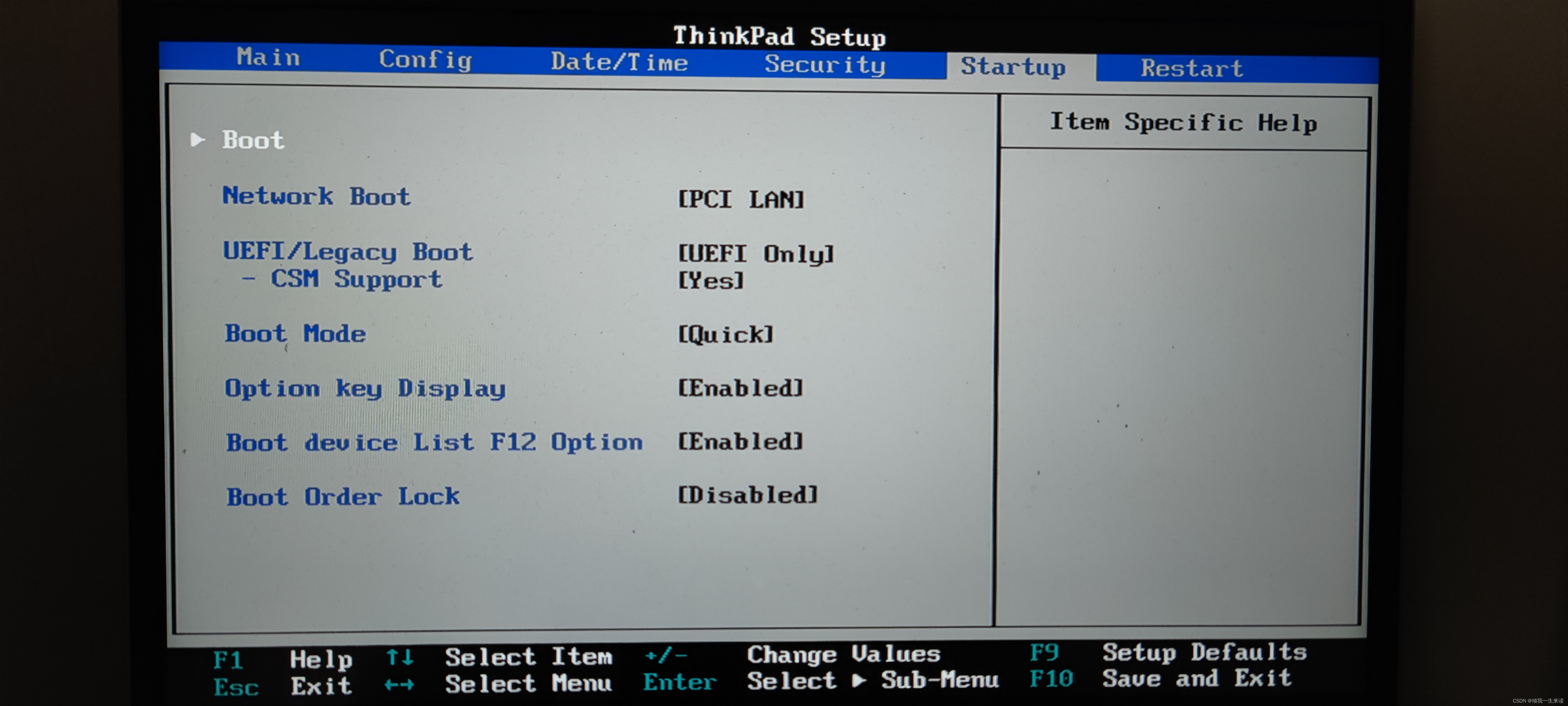Click the up-down arrows Select Item icon
The image size is (1568, 706).
400,657
